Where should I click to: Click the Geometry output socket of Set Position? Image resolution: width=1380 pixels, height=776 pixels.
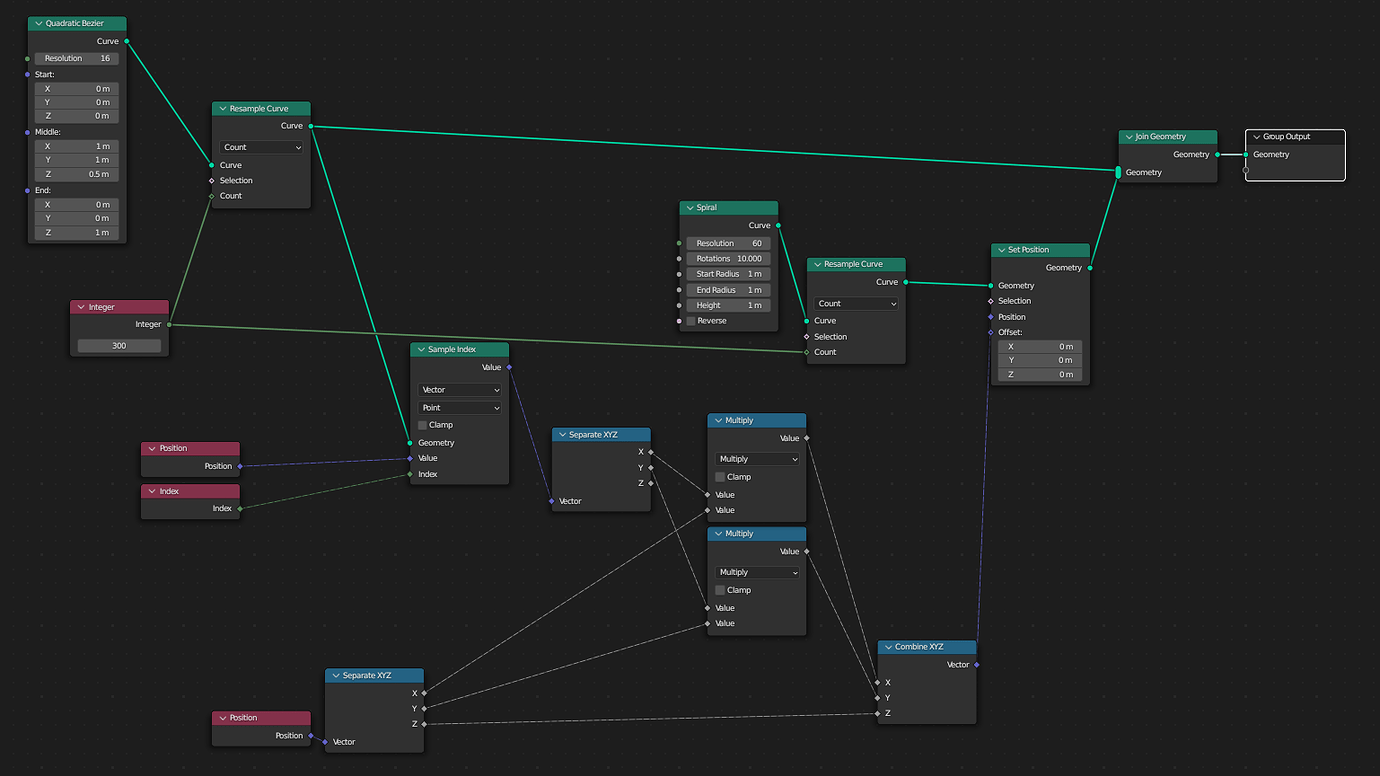(1090, 267)
